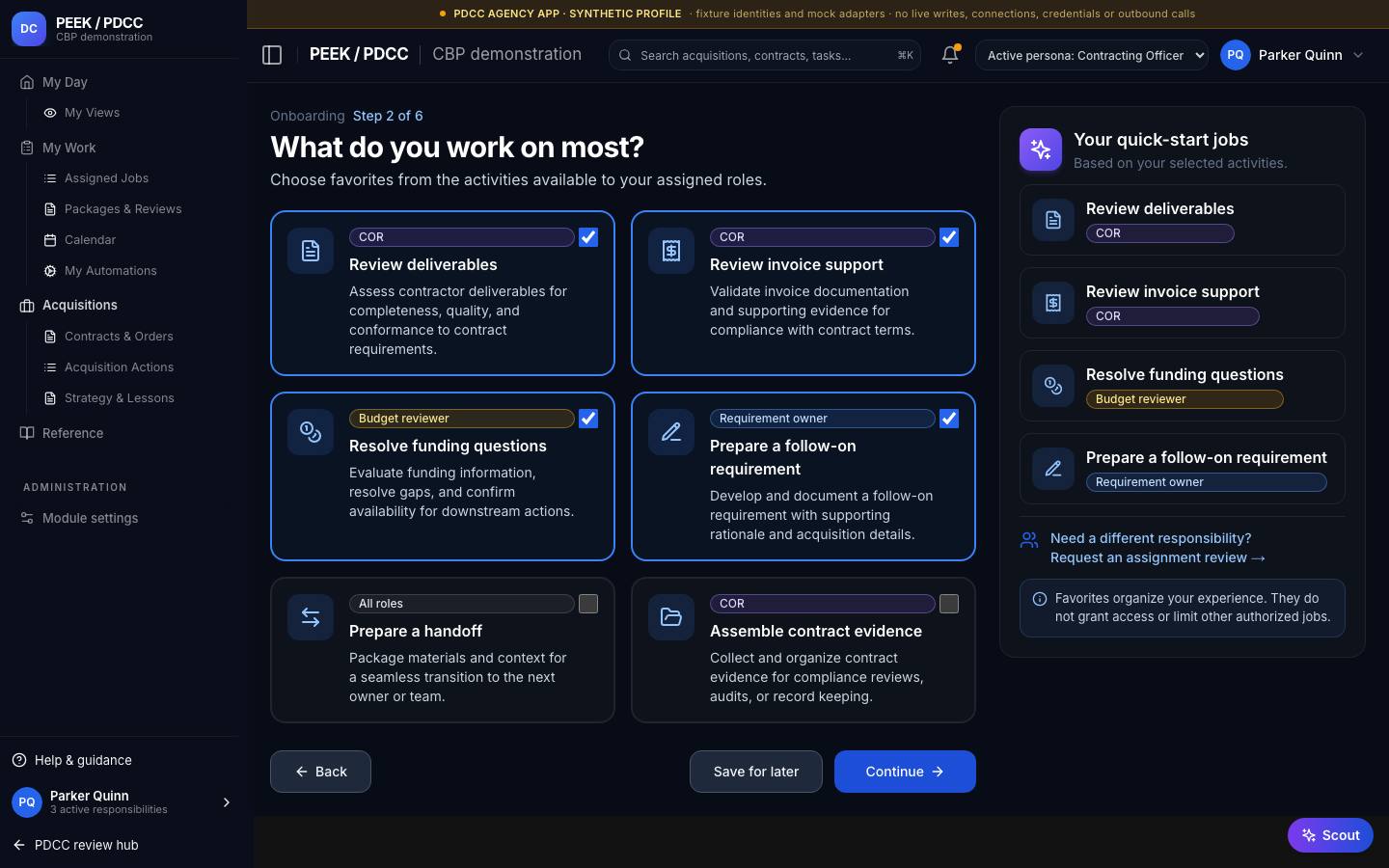Click the quick-start Review deliverables document icon
The width and height of the screenshot is (1389, 868).
coord(1053,220)
